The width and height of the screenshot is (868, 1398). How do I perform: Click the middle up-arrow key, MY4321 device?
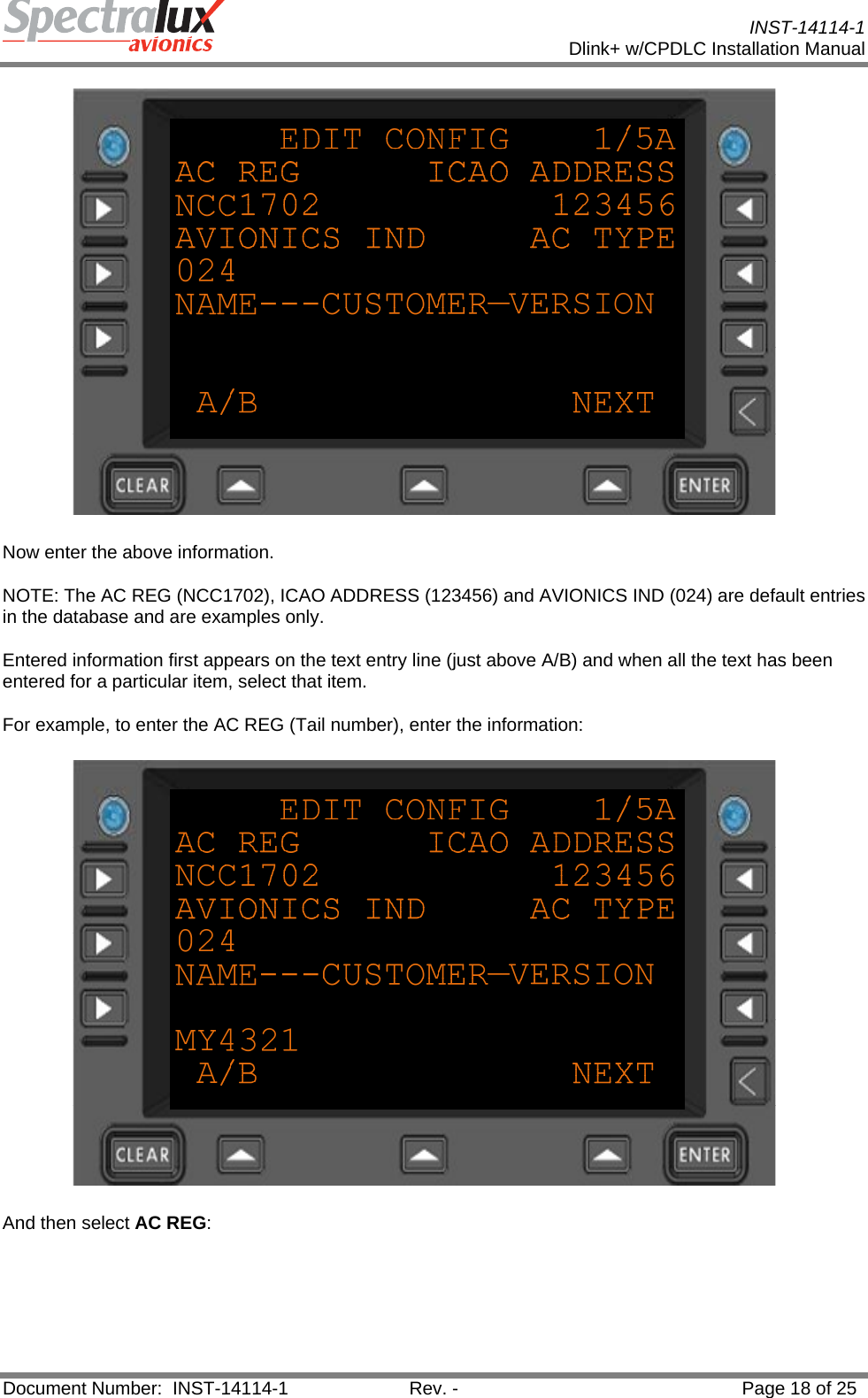[x=424, y=1155]
